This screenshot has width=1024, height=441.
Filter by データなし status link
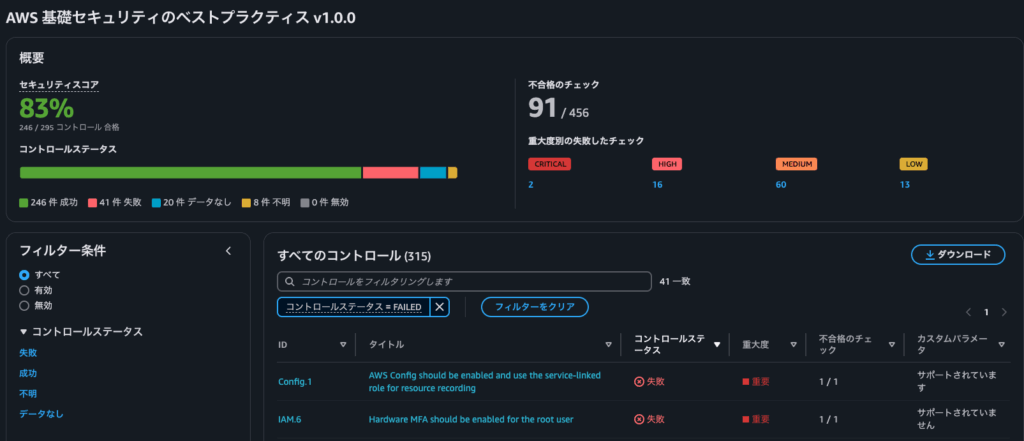point(41,414)
